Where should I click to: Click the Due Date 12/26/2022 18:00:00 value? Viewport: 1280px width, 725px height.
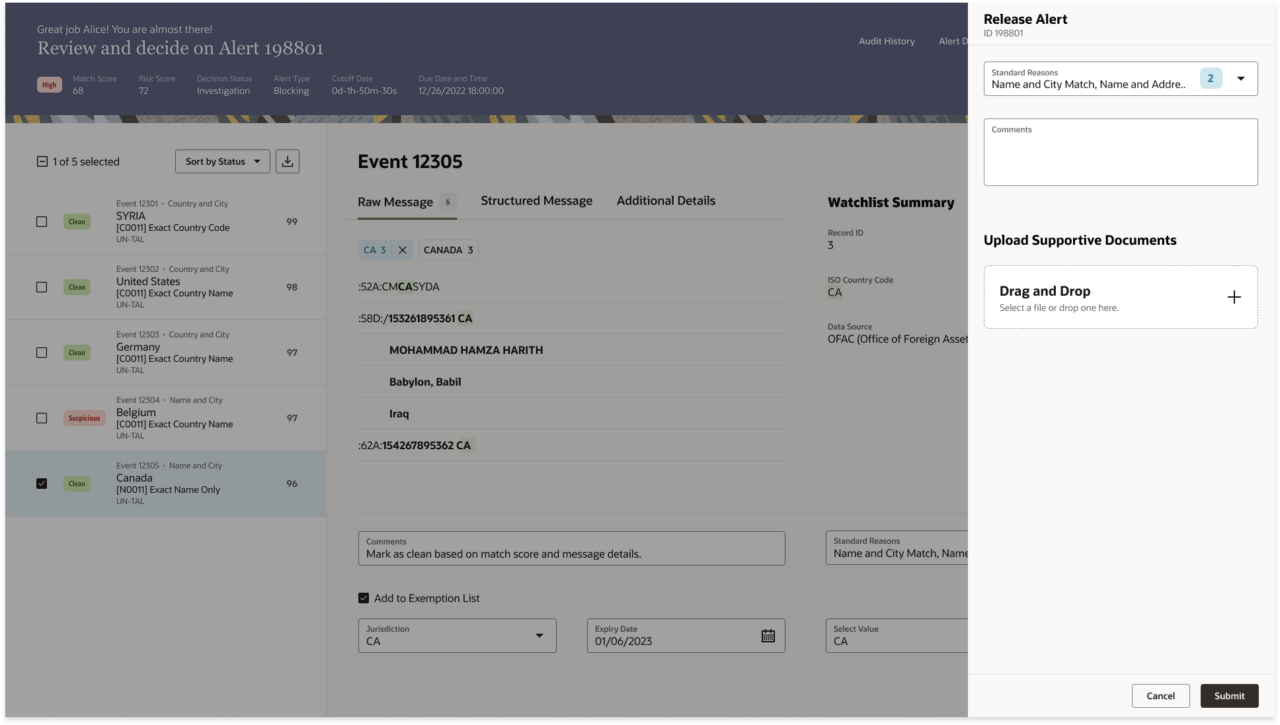click(x=461, y=91)
